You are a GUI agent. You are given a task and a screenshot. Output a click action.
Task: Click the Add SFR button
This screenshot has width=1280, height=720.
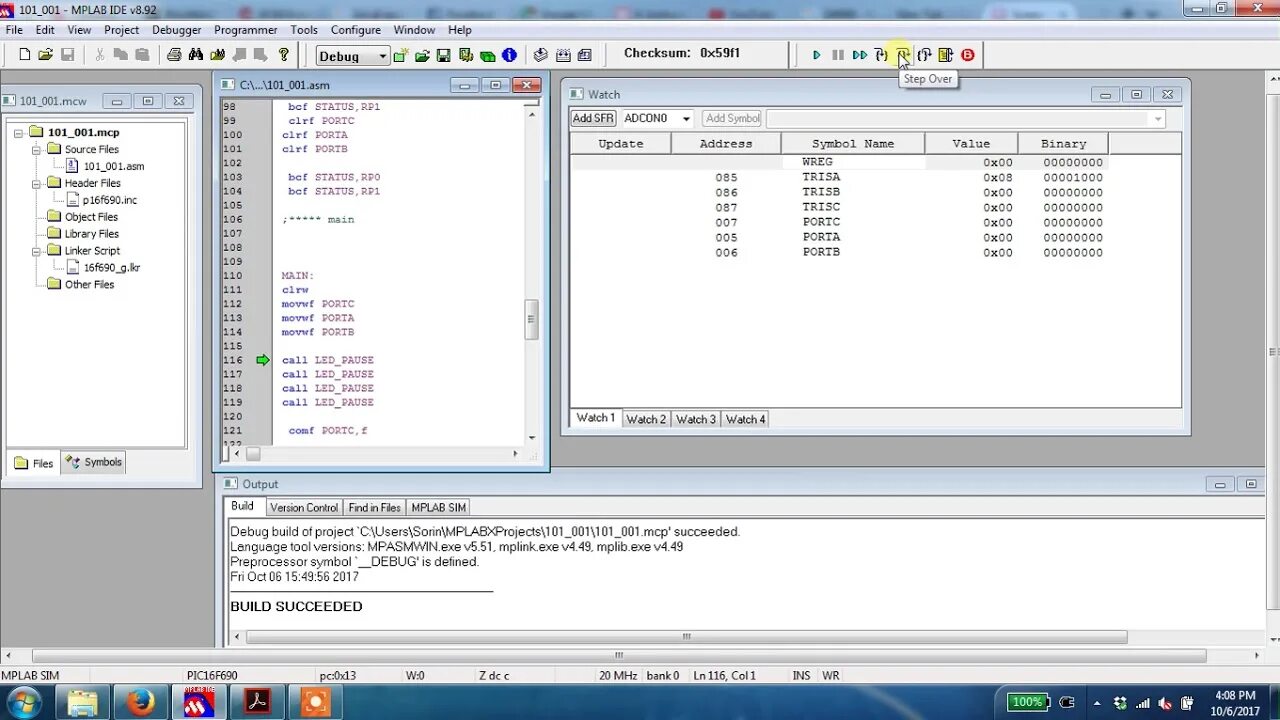tap(593, 118)
